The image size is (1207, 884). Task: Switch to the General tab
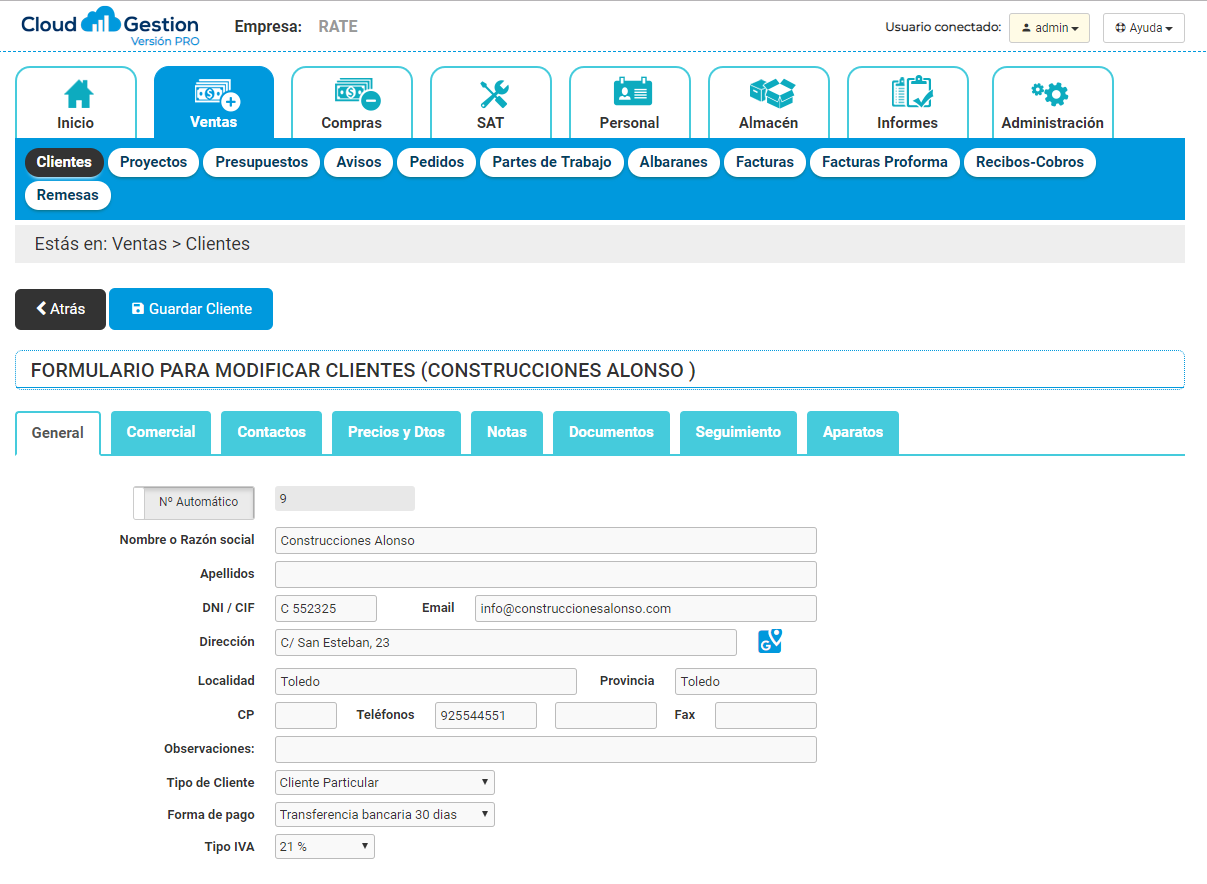(x=58, y=433)
